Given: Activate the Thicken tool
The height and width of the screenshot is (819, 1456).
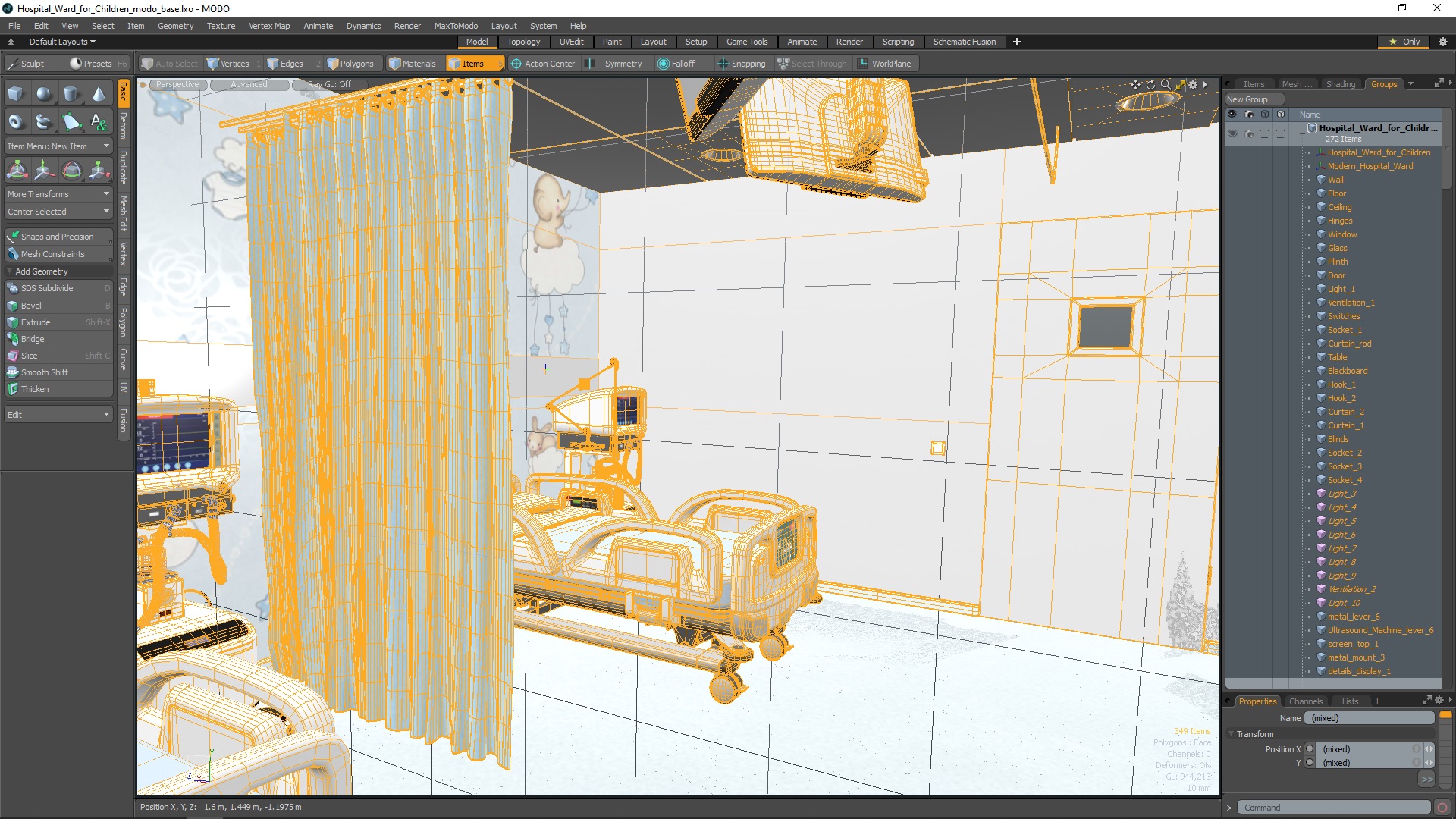Looking at the screenshot, I should 58,389.
